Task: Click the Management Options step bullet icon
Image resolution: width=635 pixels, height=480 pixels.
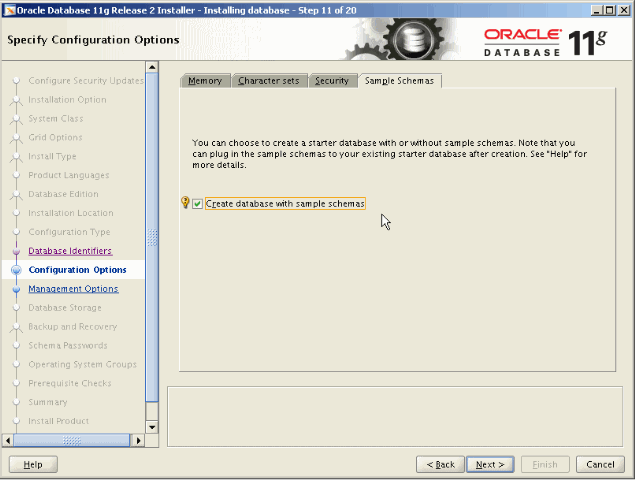Action: coord(16,289)
